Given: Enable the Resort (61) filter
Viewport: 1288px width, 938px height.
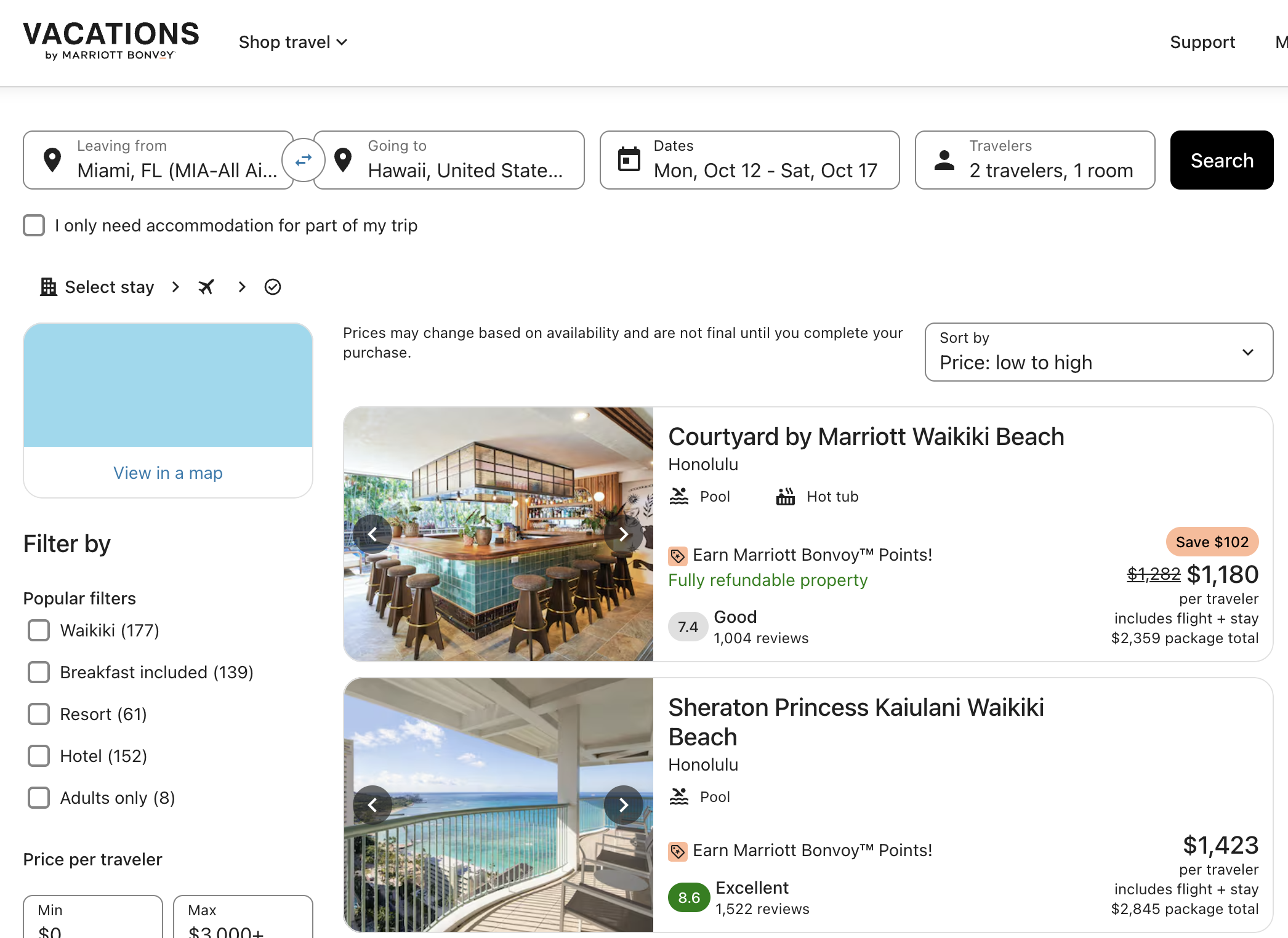Looking at the screenshot, I should 39,714.
